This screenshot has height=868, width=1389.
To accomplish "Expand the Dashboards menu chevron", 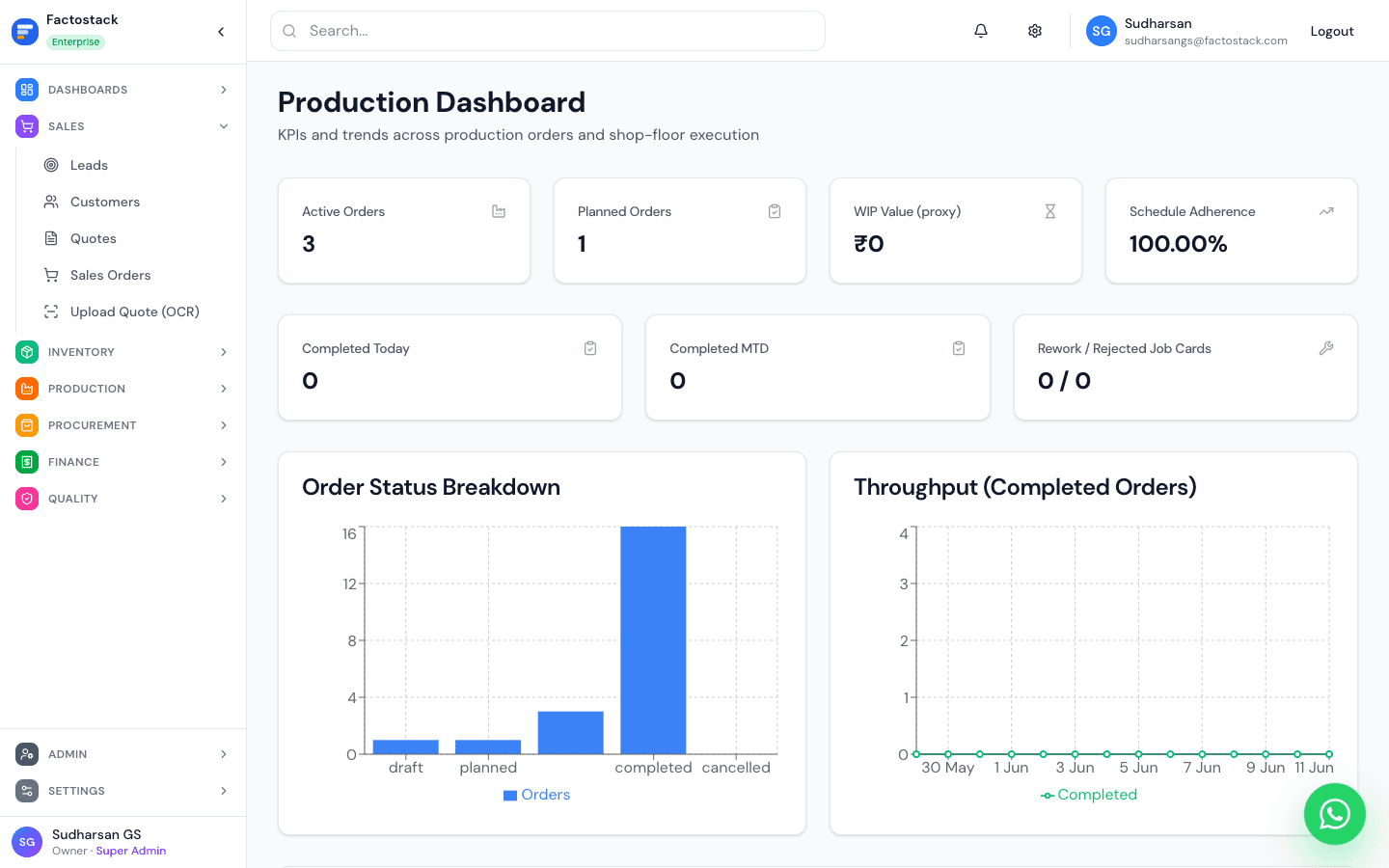I will point(224,90).
